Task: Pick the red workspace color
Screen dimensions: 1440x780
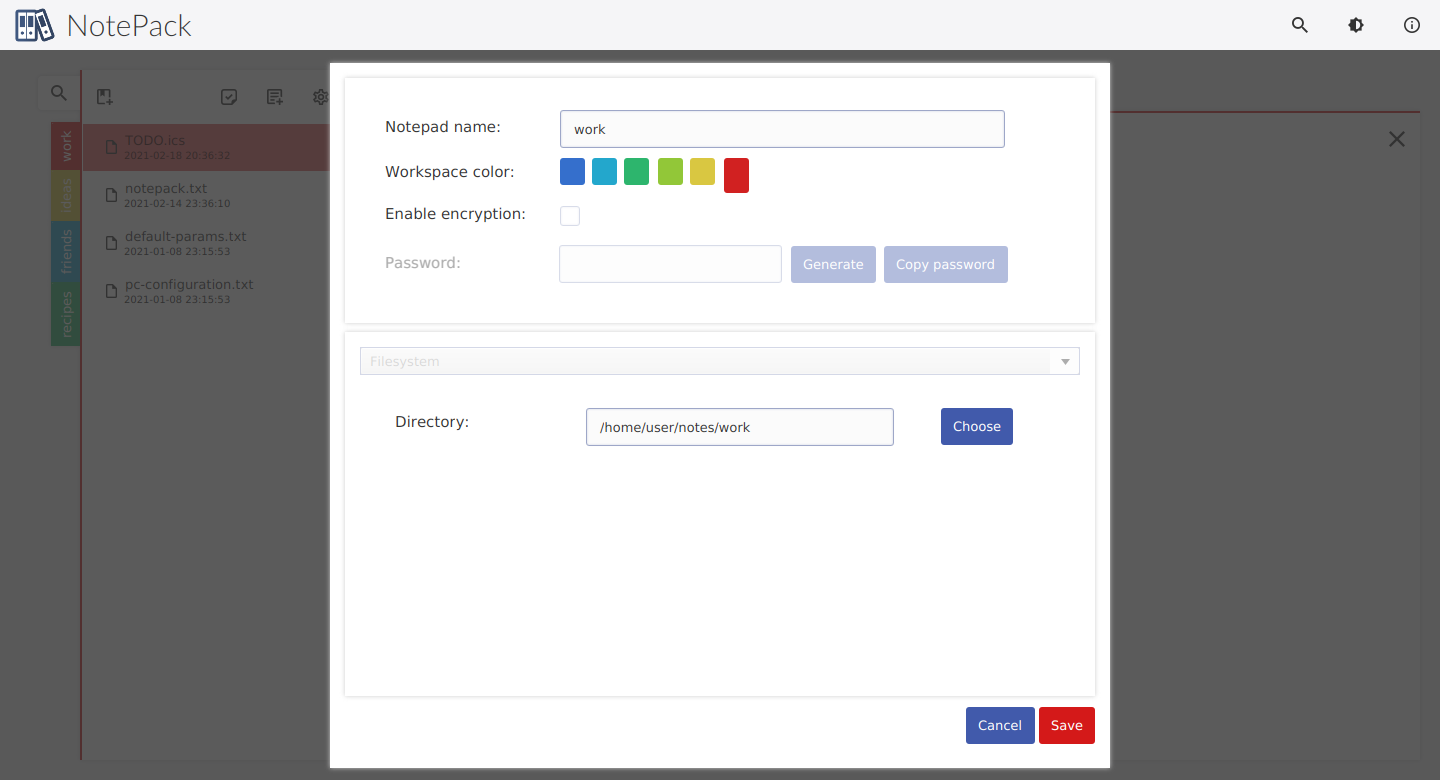Action: (736, 175)
